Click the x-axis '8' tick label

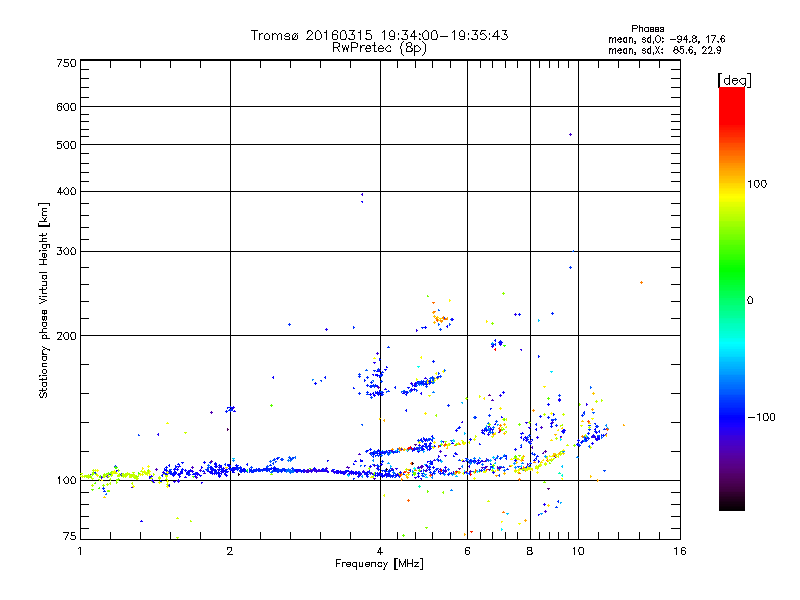click(530, 551)
